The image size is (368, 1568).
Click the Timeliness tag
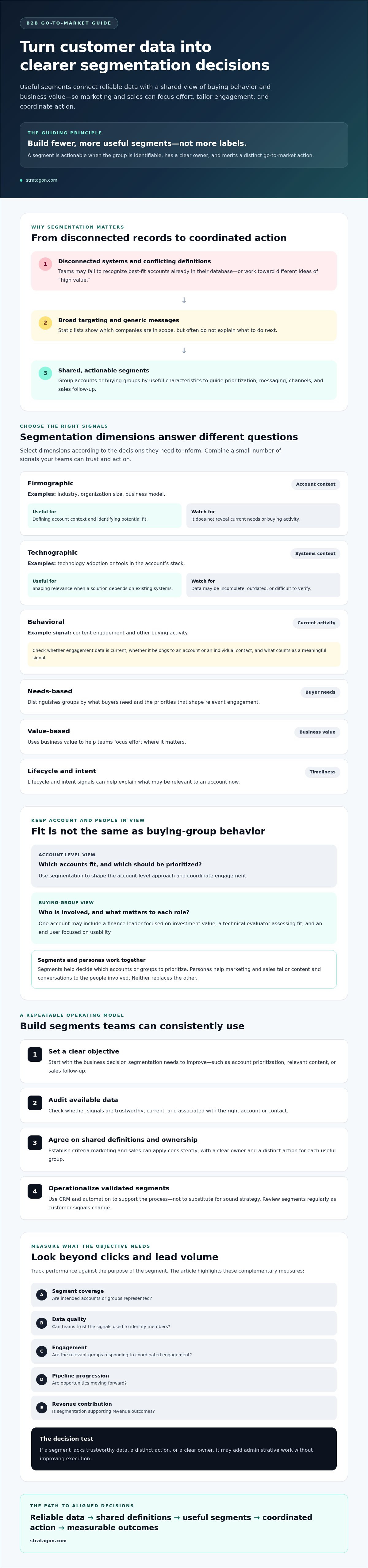(322, 772)
